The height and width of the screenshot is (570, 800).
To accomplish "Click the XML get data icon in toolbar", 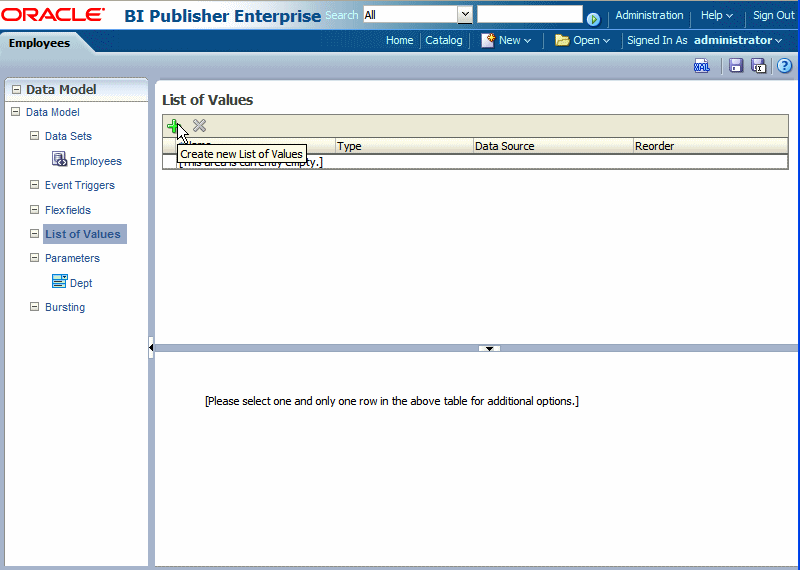I will [x=702, y=66].
